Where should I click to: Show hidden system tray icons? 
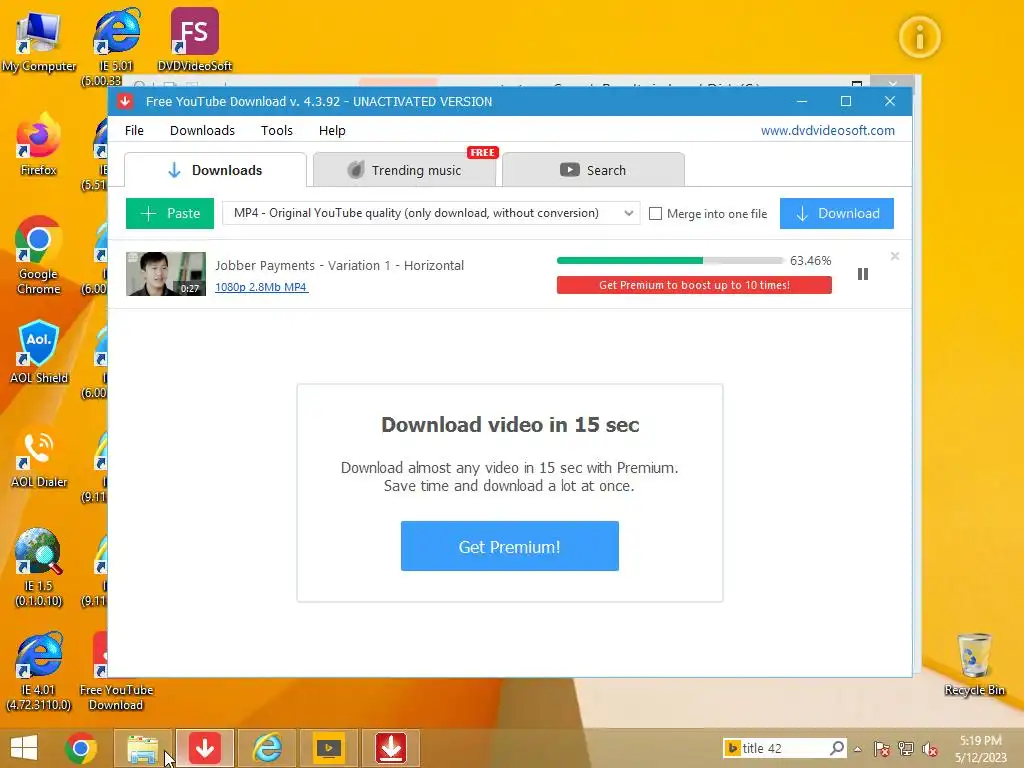[858, 749]
